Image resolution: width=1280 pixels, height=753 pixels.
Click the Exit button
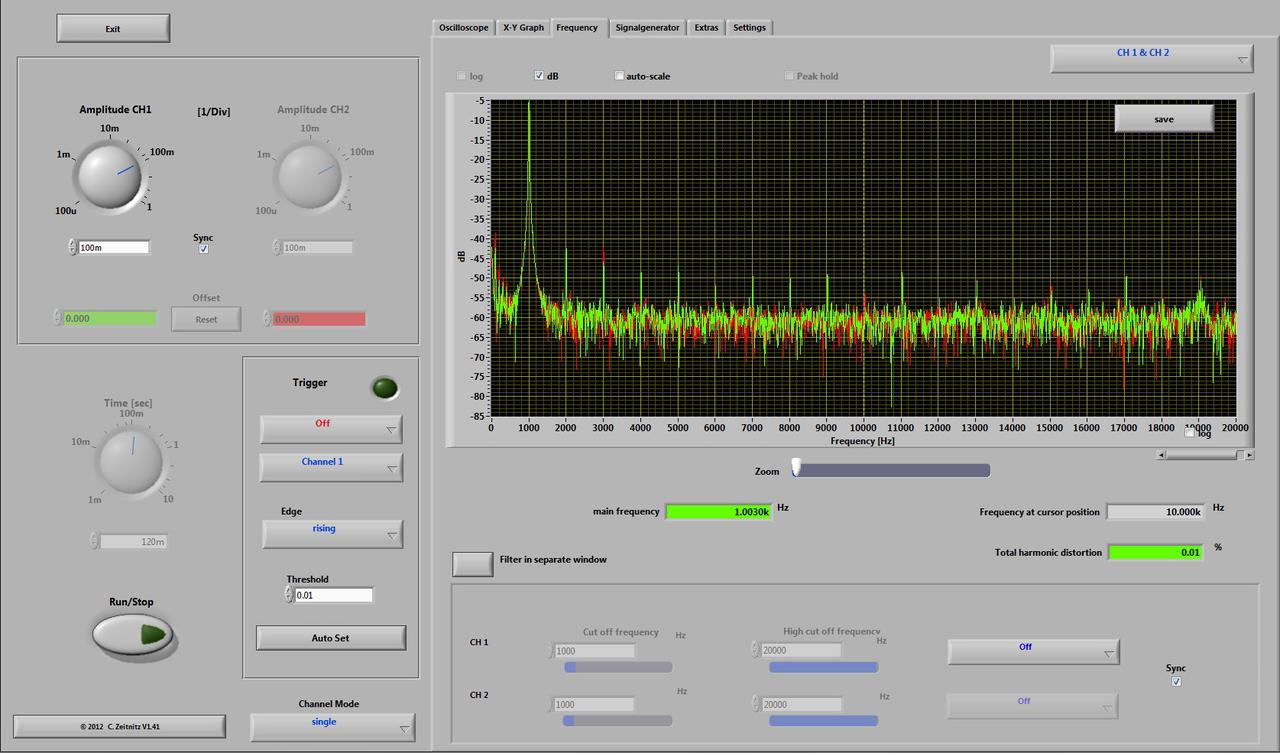click(113, 28)
